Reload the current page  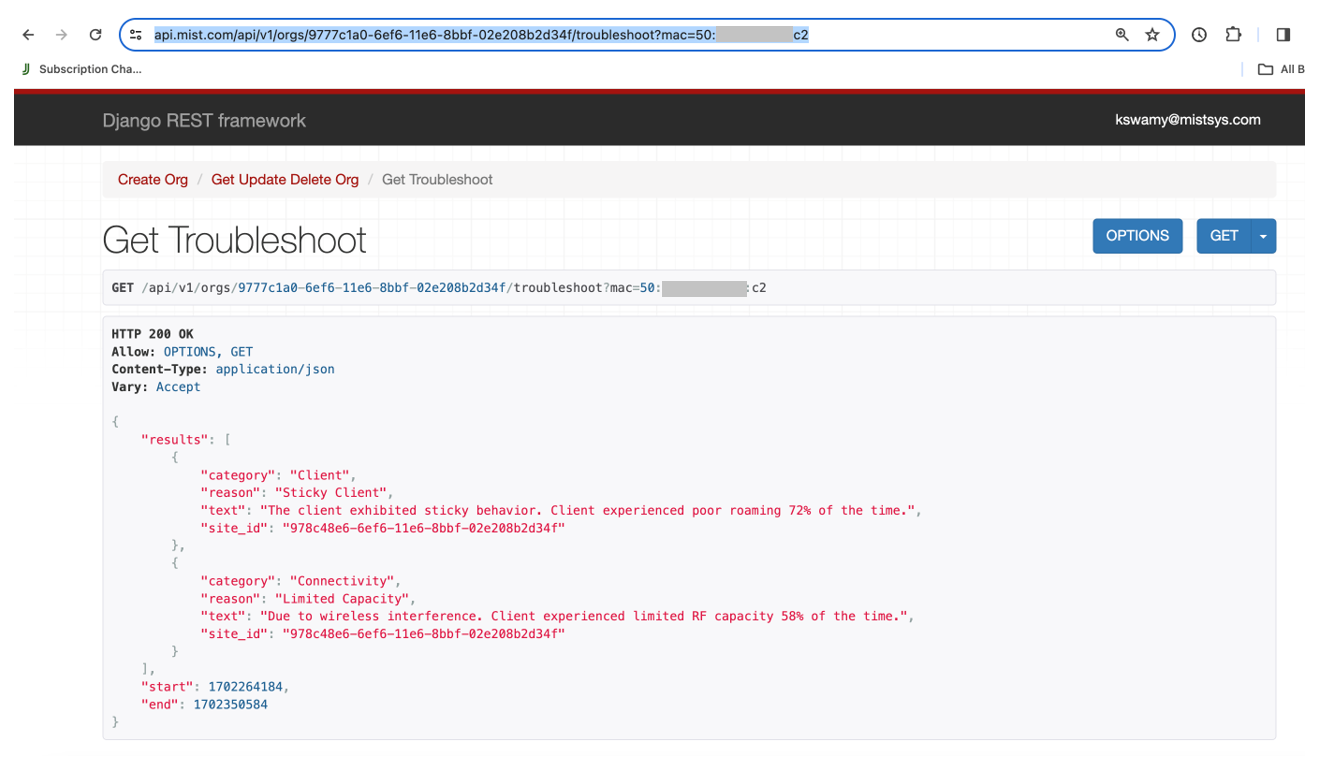click(95, 35)
